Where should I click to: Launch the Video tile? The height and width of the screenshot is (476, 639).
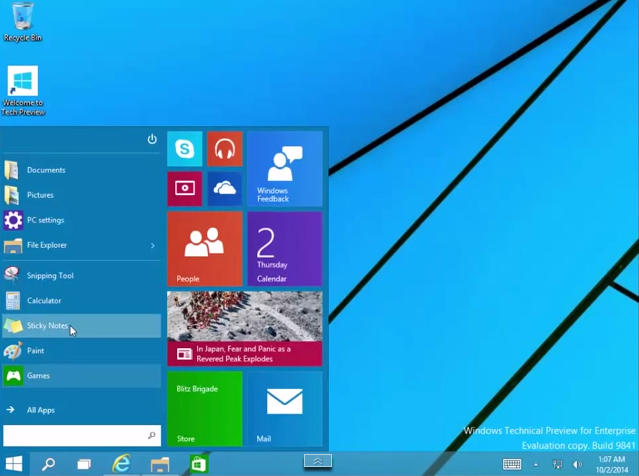[x=185, y=189]
